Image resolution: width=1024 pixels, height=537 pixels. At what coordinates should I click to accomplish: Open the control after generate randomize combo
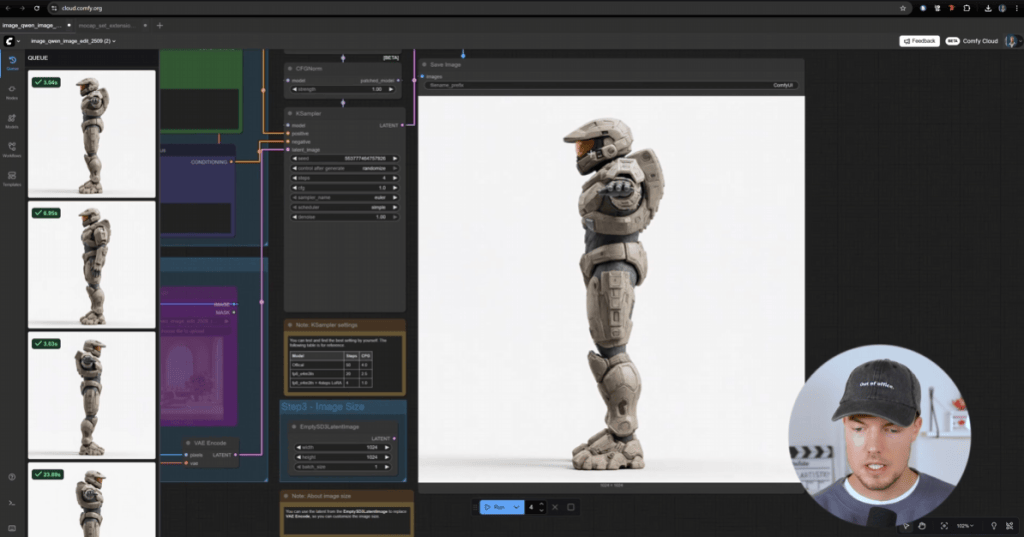click(344, 168)
